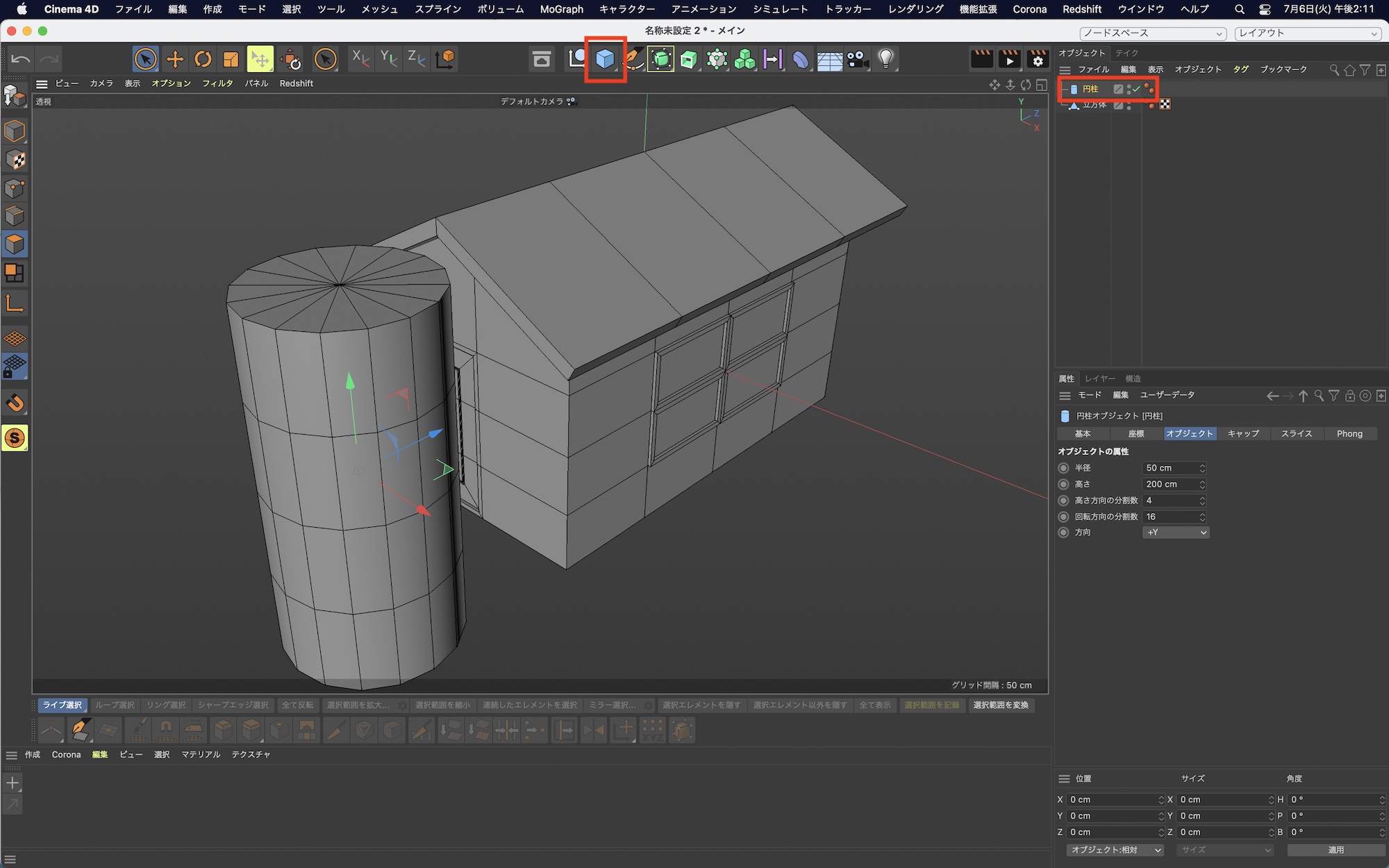Toggle the green checkmark on 円柱 object
This screenshot has width=1389, height=868.
1136,89
